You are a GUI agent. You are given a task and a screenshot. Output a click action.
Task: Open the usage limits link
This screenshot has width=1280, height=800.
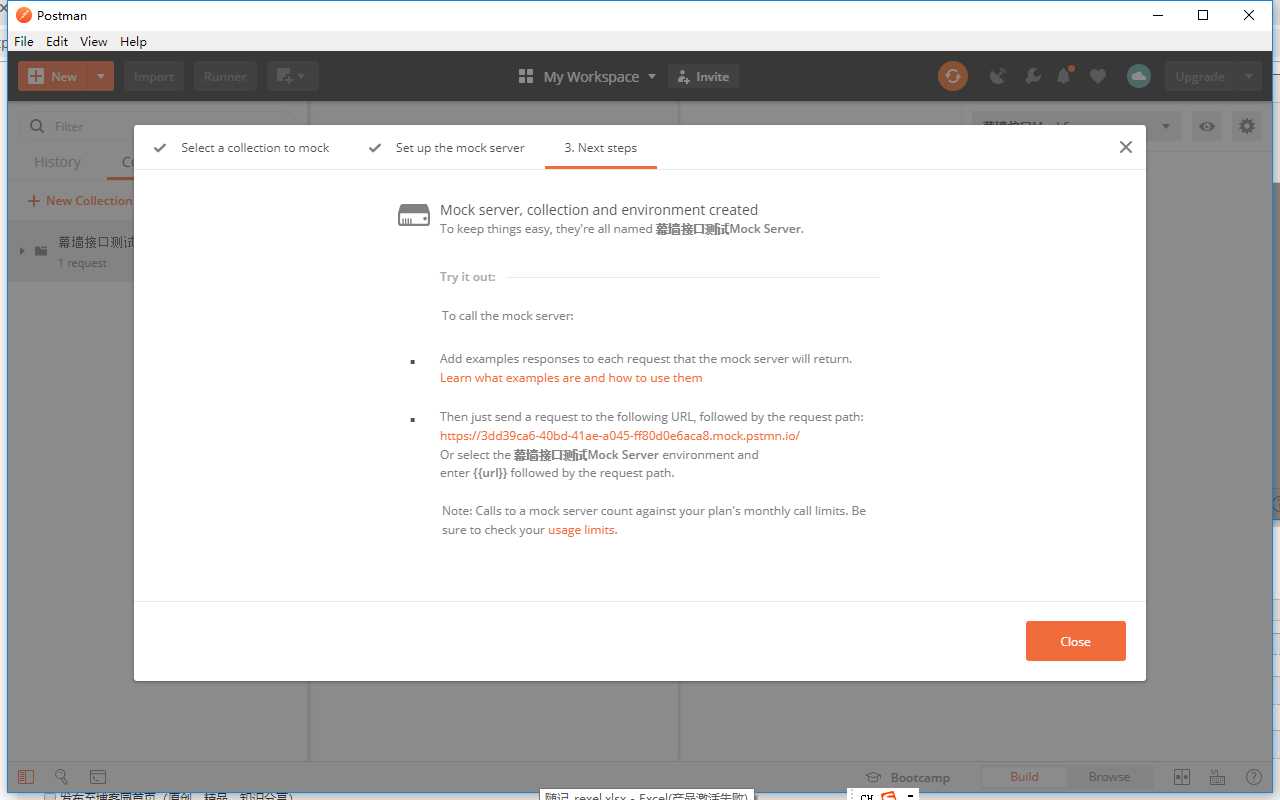[582, 530]
